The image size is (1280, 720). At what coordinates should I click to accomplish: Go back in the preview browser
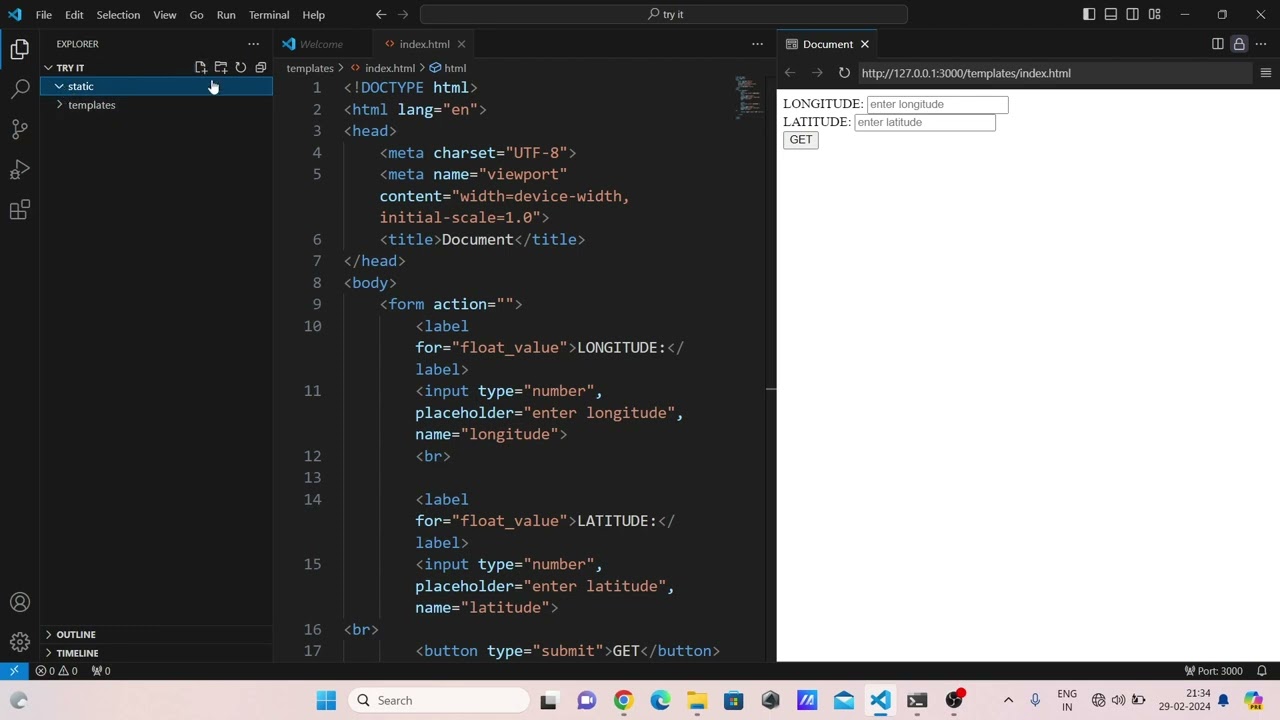click(x=790, y=73)
